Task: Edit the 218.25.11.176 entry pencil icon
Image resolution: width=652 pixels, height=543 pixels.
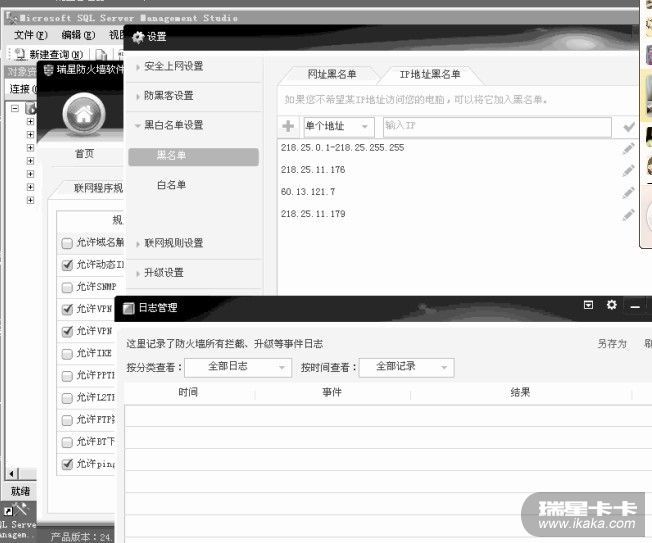Action: (628, 170)
